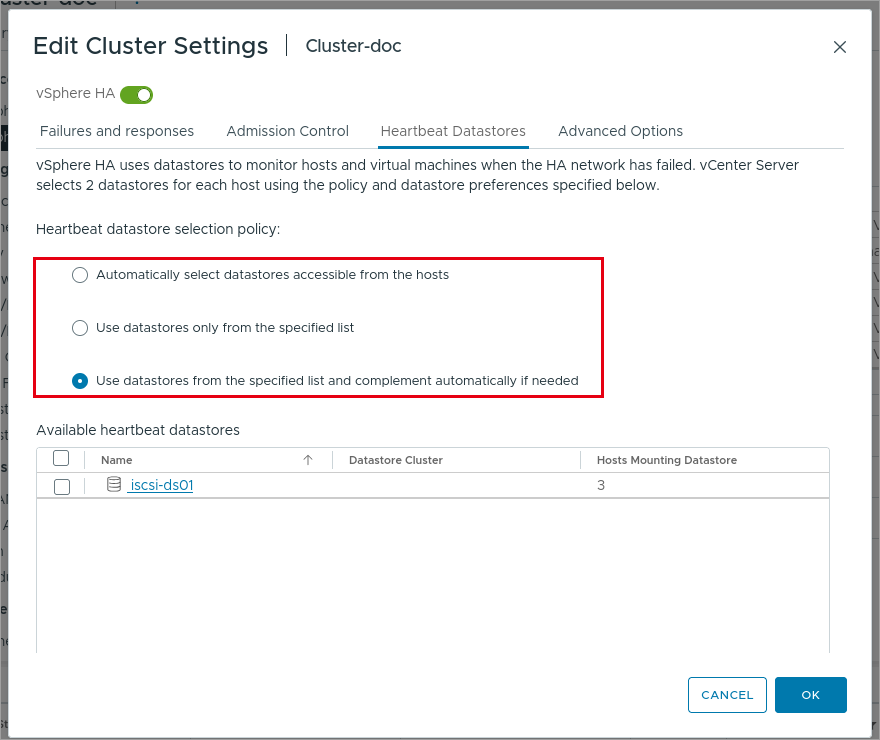Viewport: 880px width, 740px height.
Task: Choose use datastores only from specified list
Action: coord(80,328)
